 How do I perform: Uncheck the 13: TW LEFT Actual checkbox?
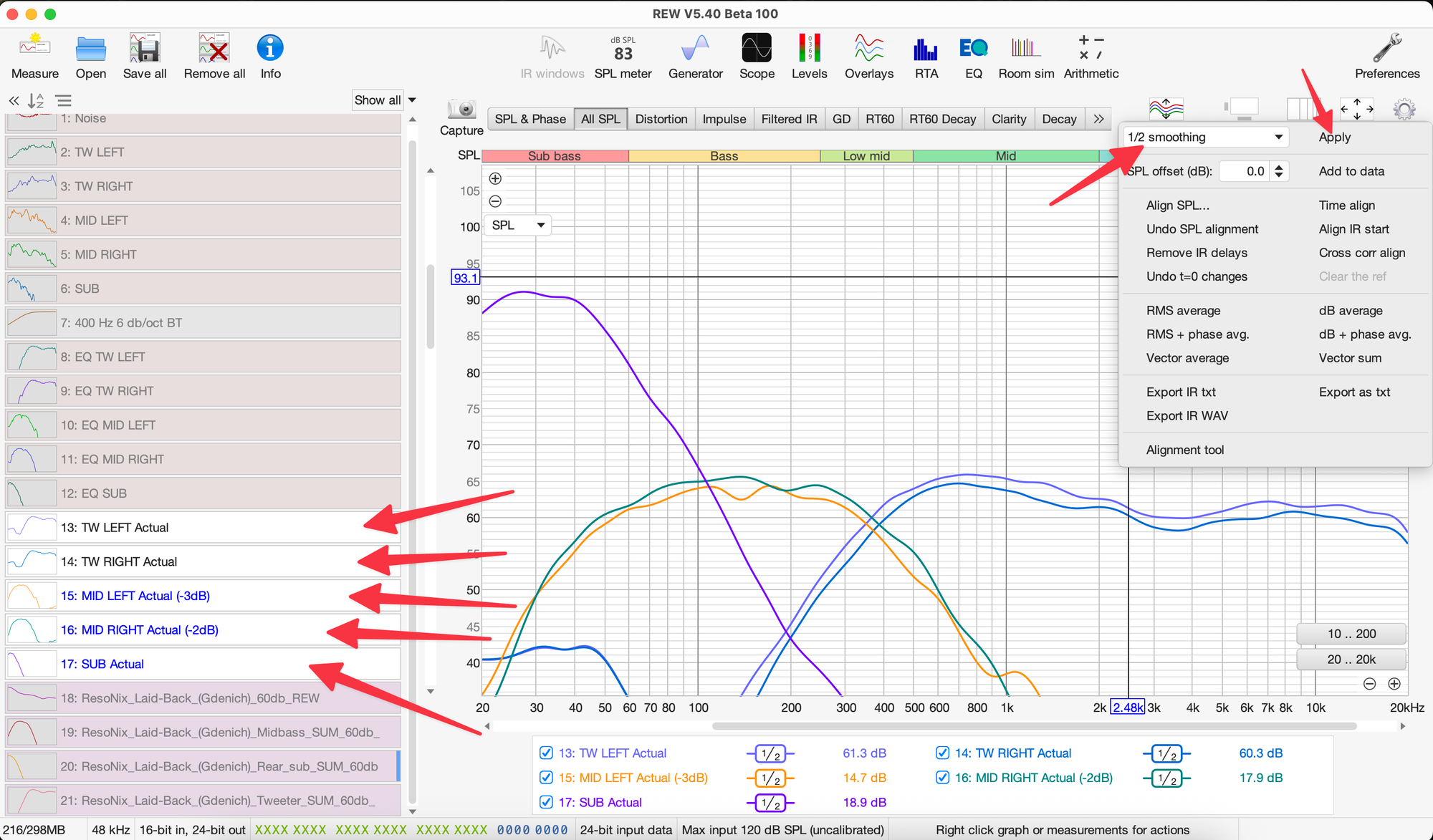tap(546, 753)
